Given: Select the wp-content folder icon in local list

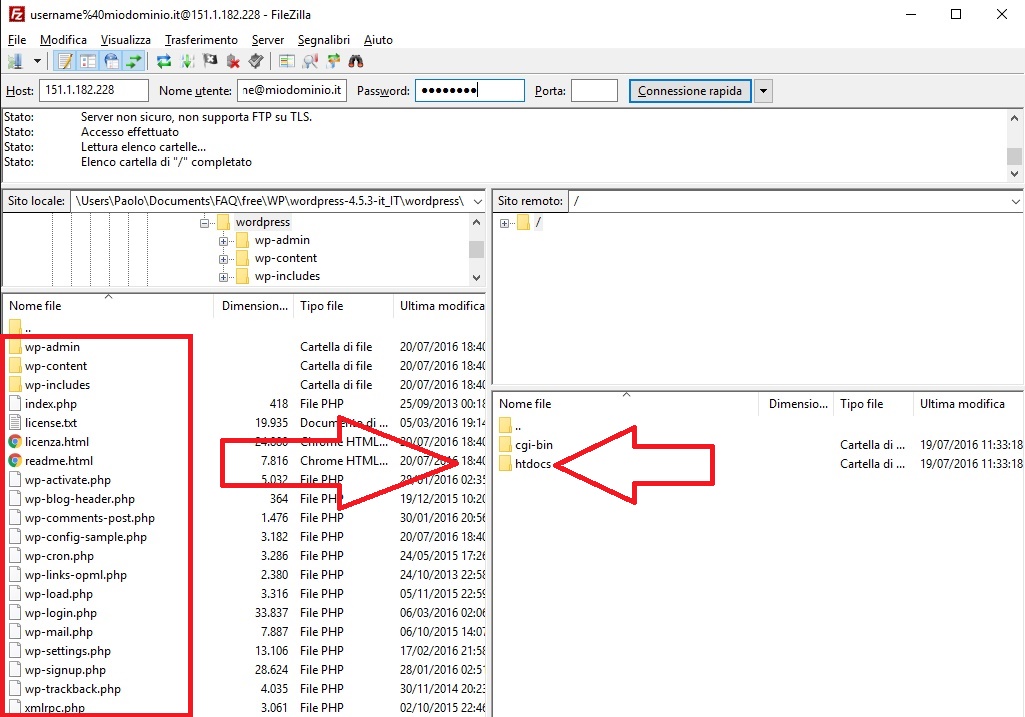Looking at the screenshot, I should click(15, 366).
